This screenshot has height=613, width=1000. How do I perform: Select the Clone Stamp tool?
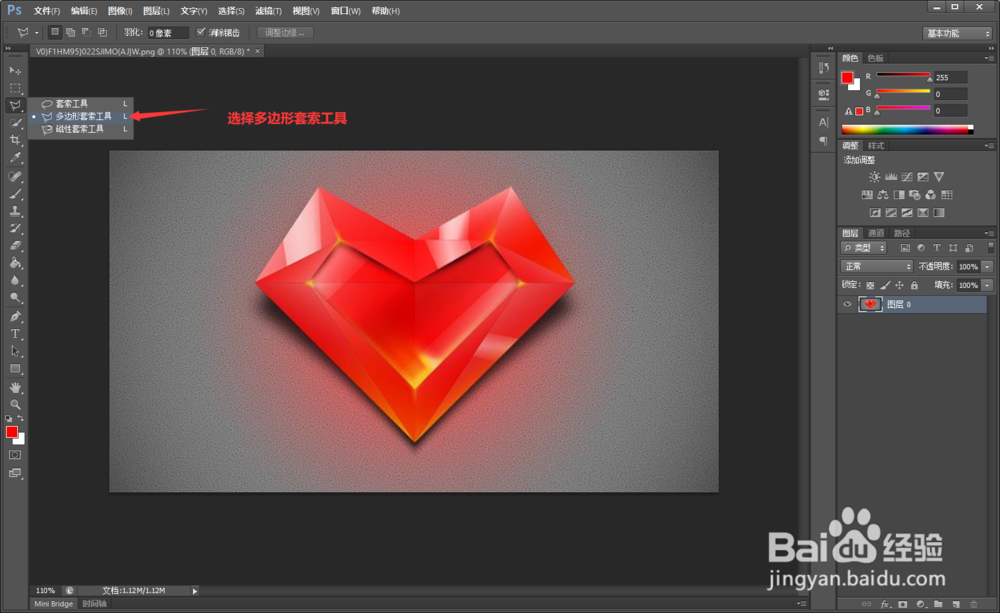15,211
